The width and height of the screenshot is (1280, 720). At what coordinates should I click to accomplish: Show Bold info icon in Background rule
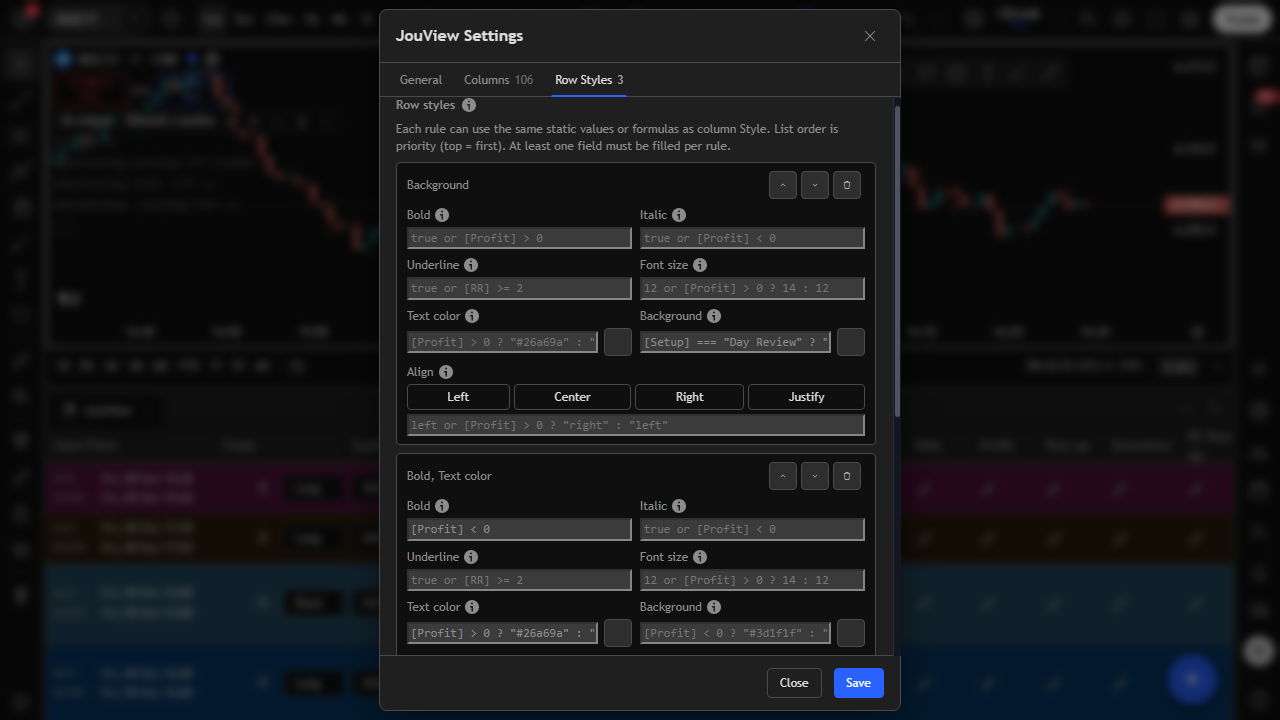click(x=442, y=215)
